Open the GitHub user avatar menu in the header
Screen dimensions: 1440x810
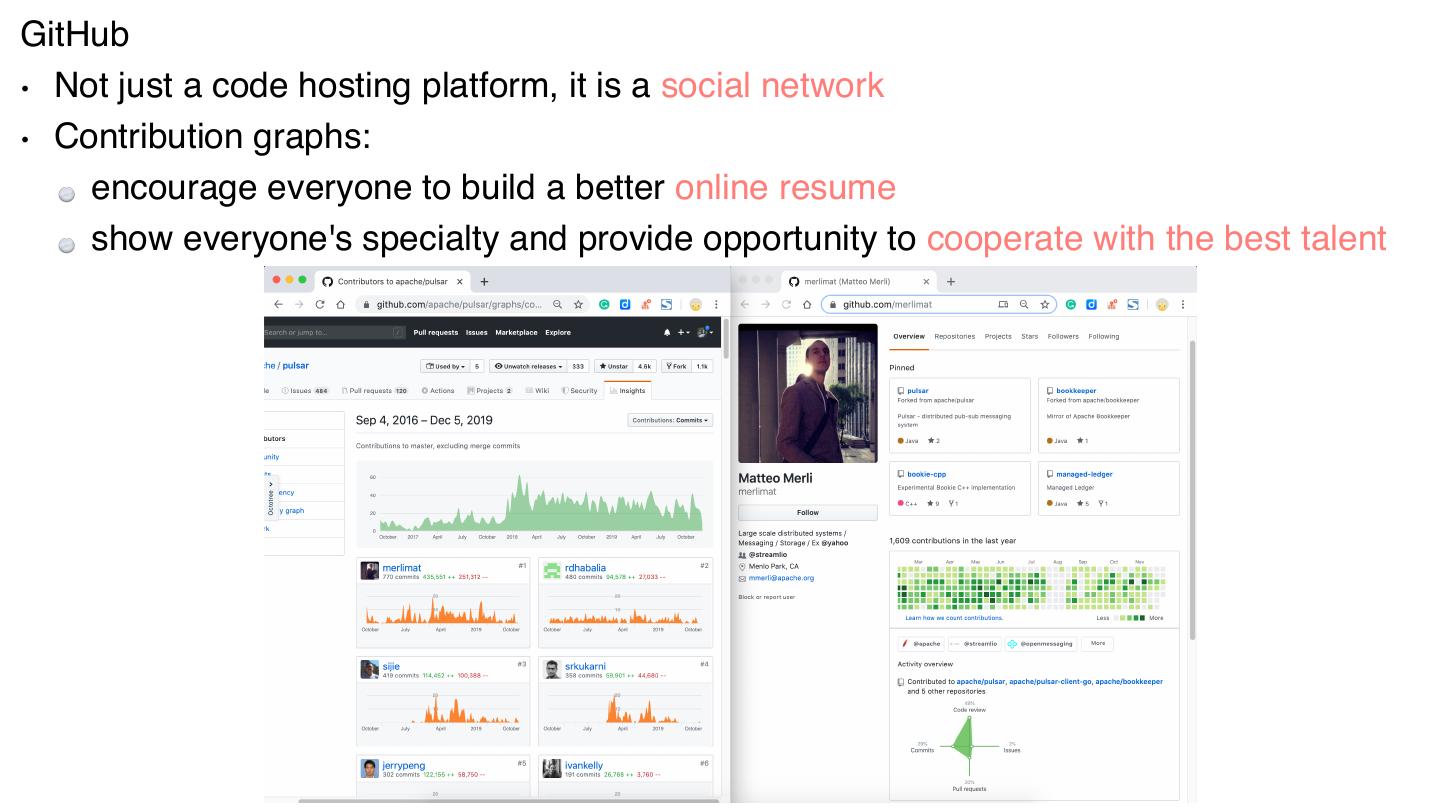(704, 332)
